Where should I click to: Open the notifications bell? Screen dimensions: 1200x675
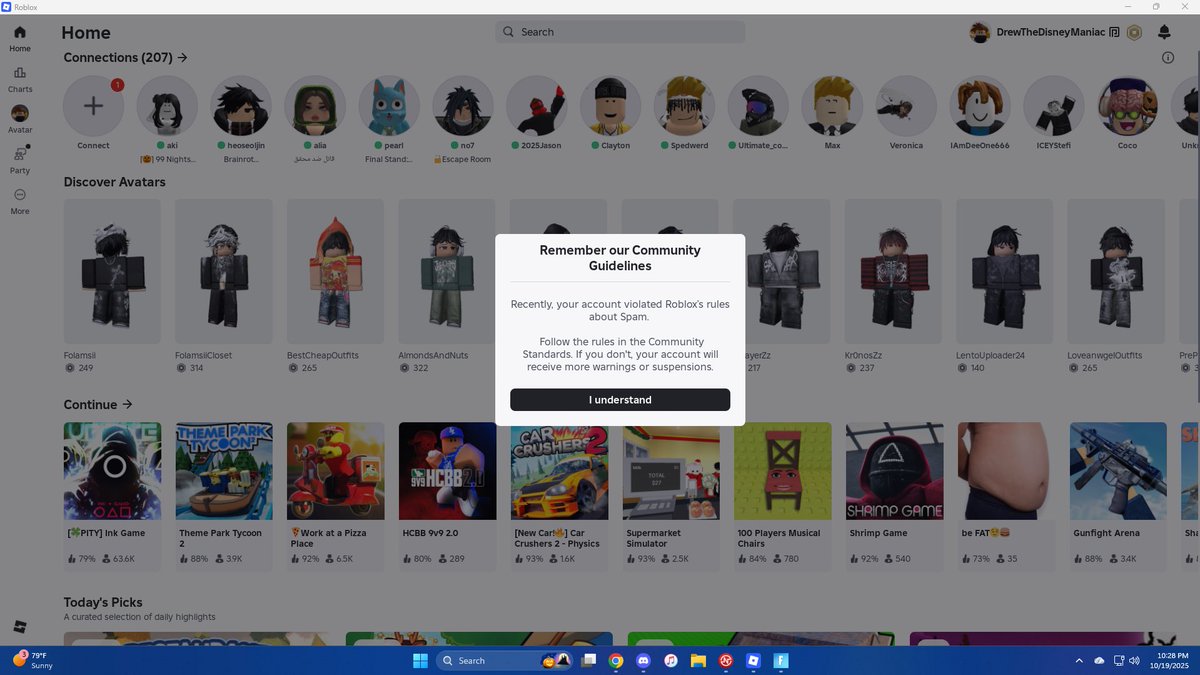(1164, 32)
